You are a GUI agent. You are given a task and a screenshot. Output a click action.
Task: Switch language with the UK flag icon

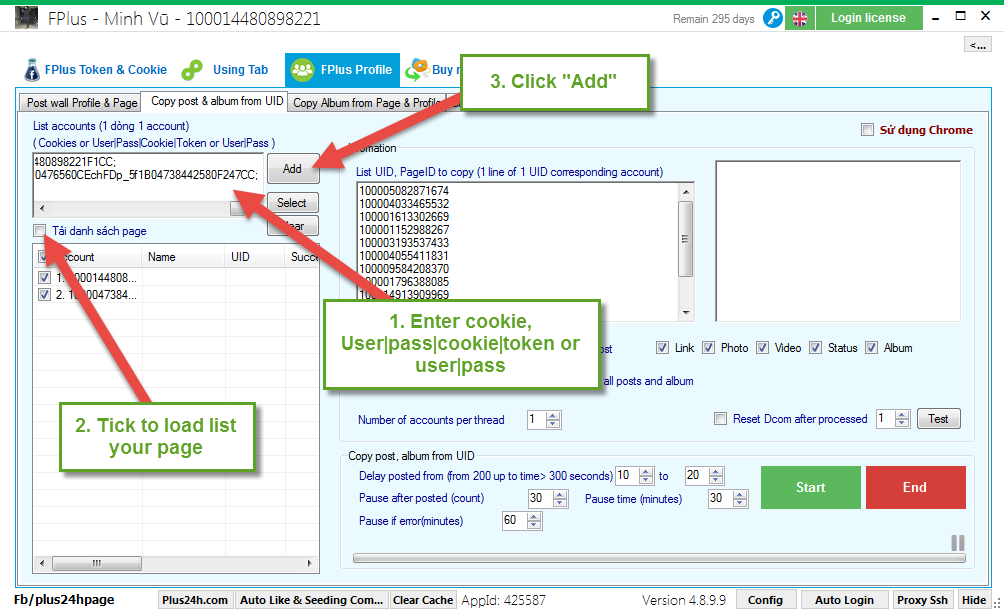click(800, 19)
